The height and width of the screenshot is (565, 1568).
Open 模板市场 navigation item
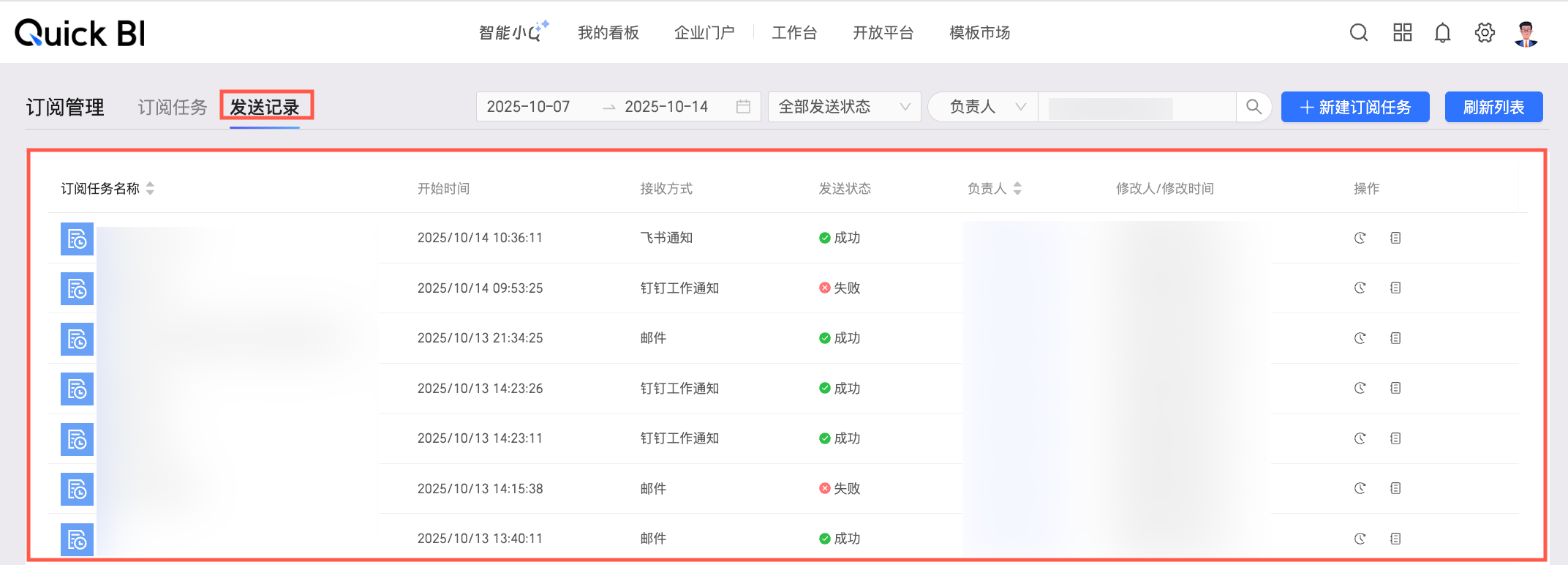pyautogui.click(x=980, y=32)
